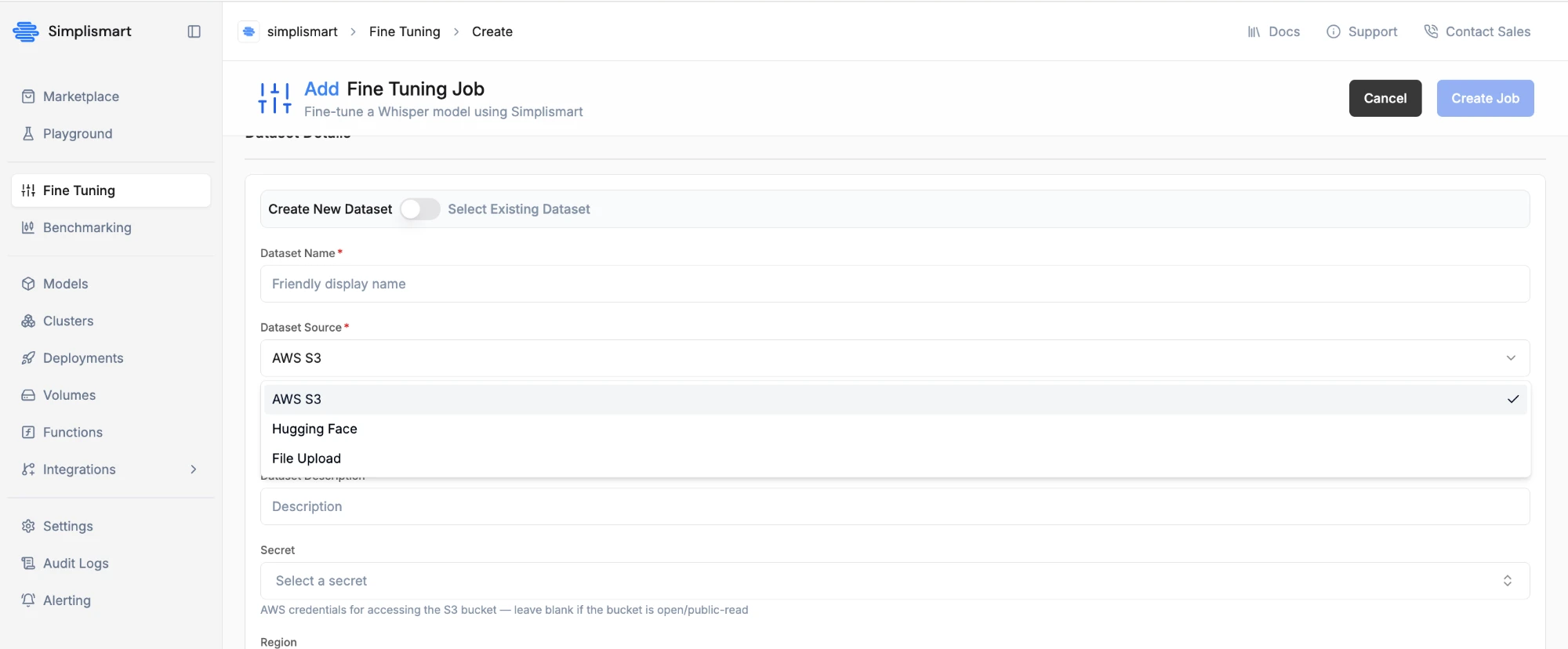Open the Contact Sales link

pyautogui.click(x=1477, y=31)
